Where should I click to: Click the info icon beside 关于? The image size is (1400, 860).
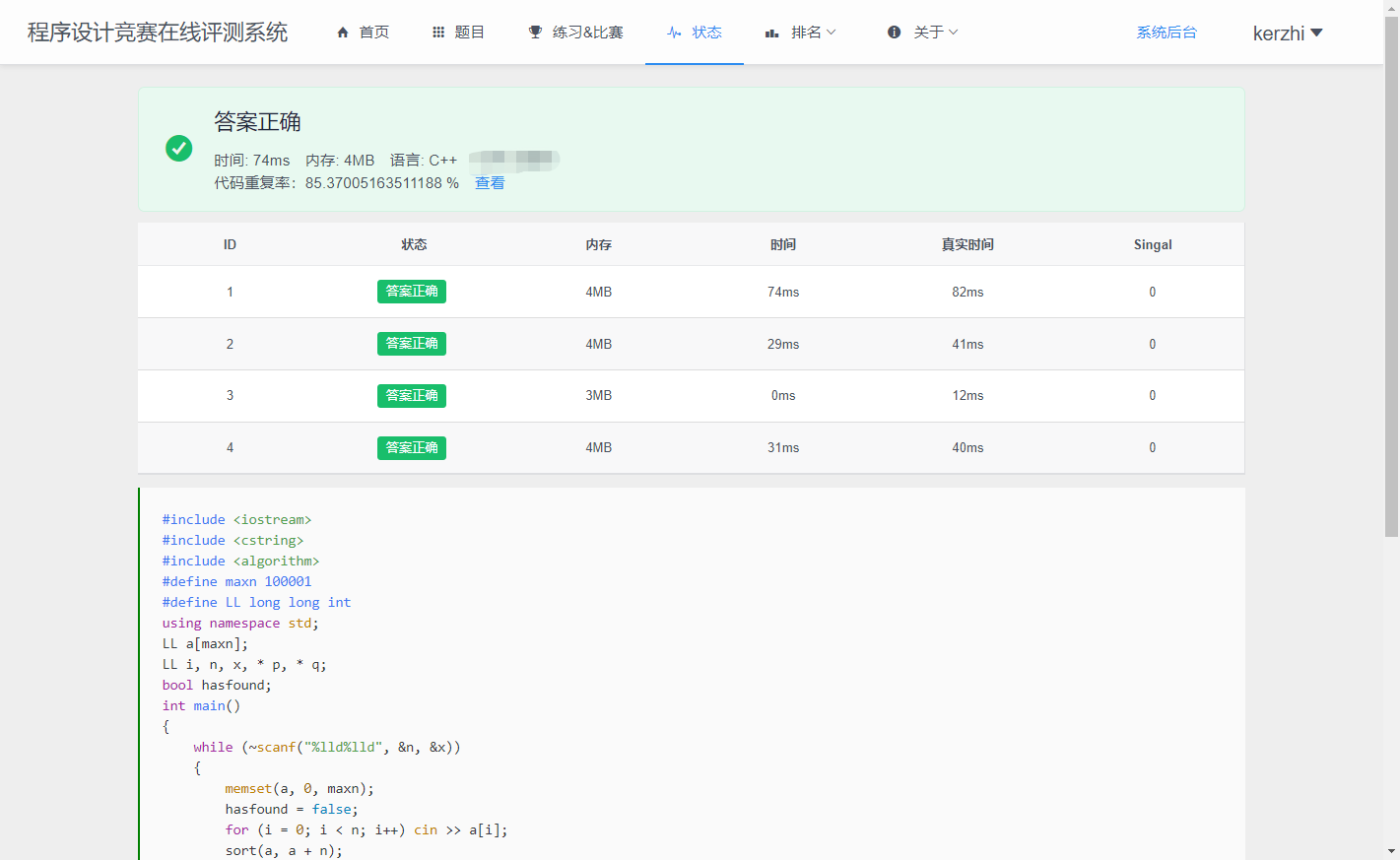[x=894, y=33]
